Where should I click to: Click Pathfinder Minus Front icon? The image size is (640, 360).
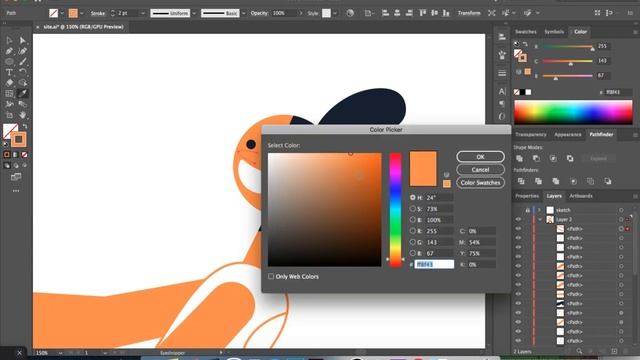point(536,158)
